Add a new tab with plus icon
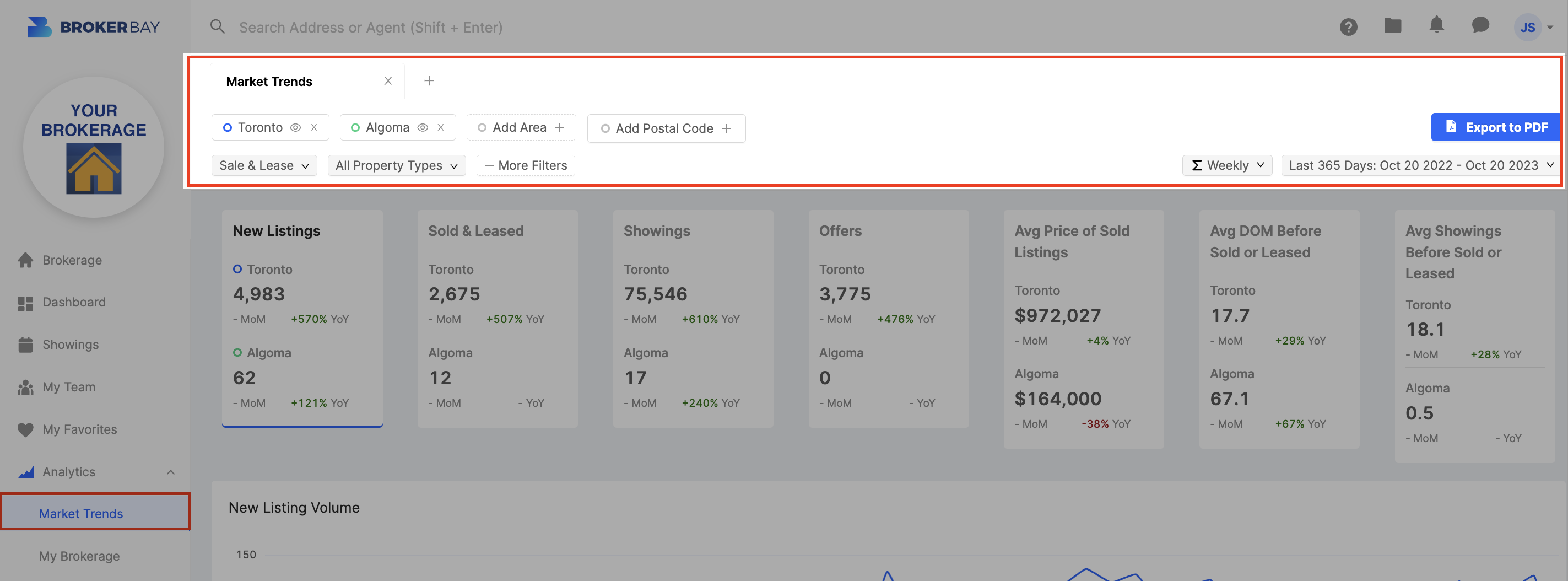This screenshot has height=581, width=1568. [x=429, y=81]
